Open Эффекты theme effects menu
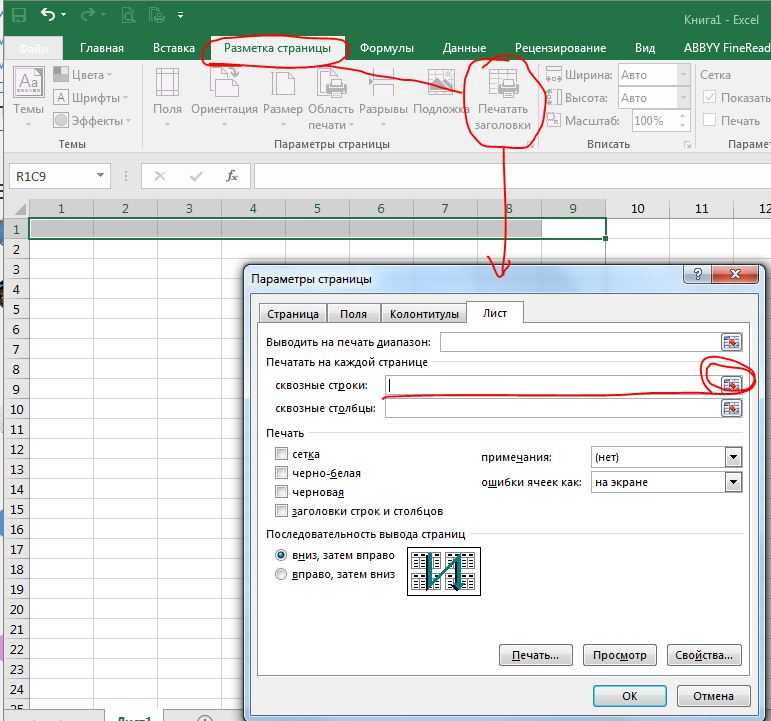 pos(92,120)
